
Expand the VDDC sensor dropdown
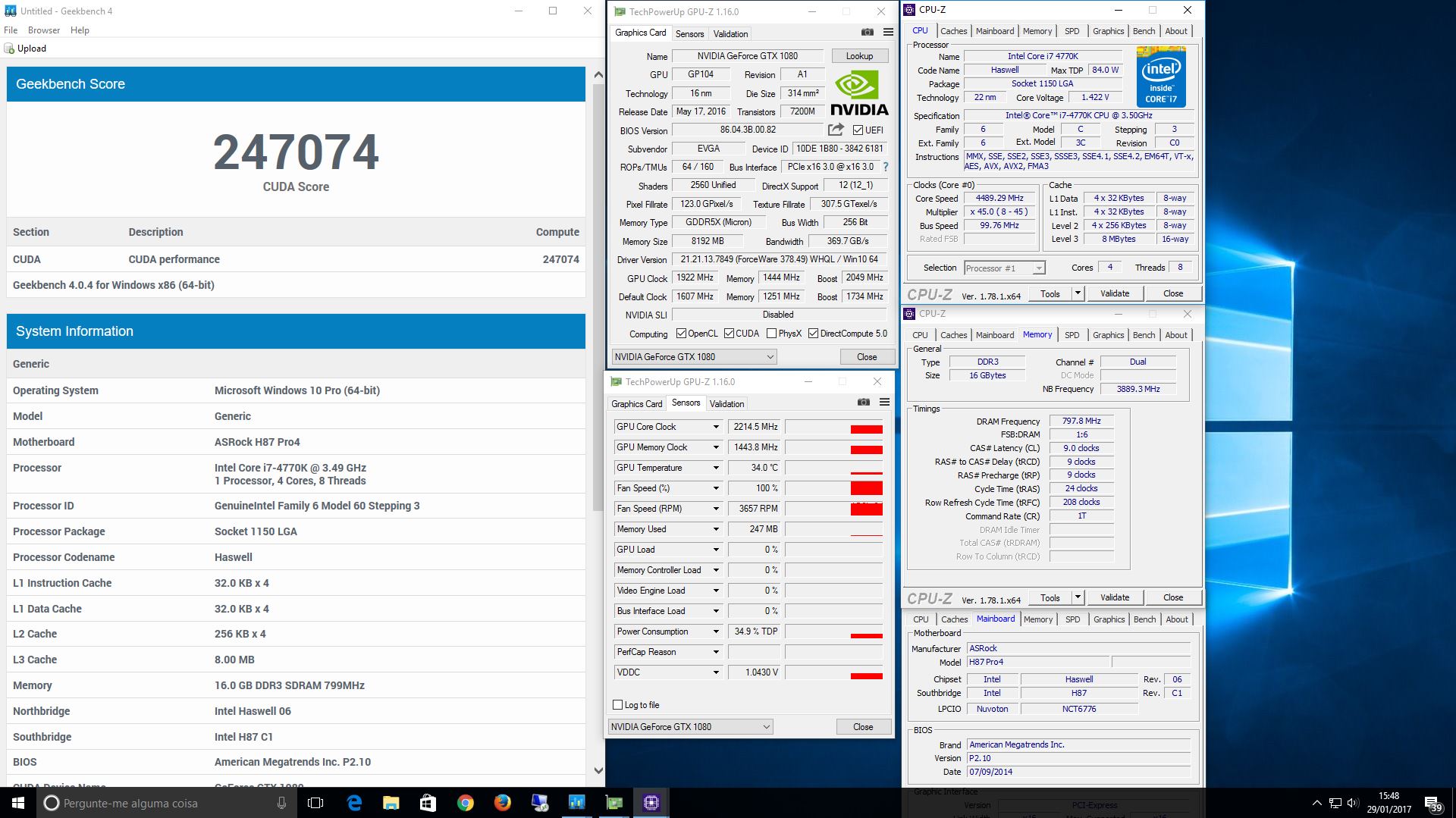[715, 672]
